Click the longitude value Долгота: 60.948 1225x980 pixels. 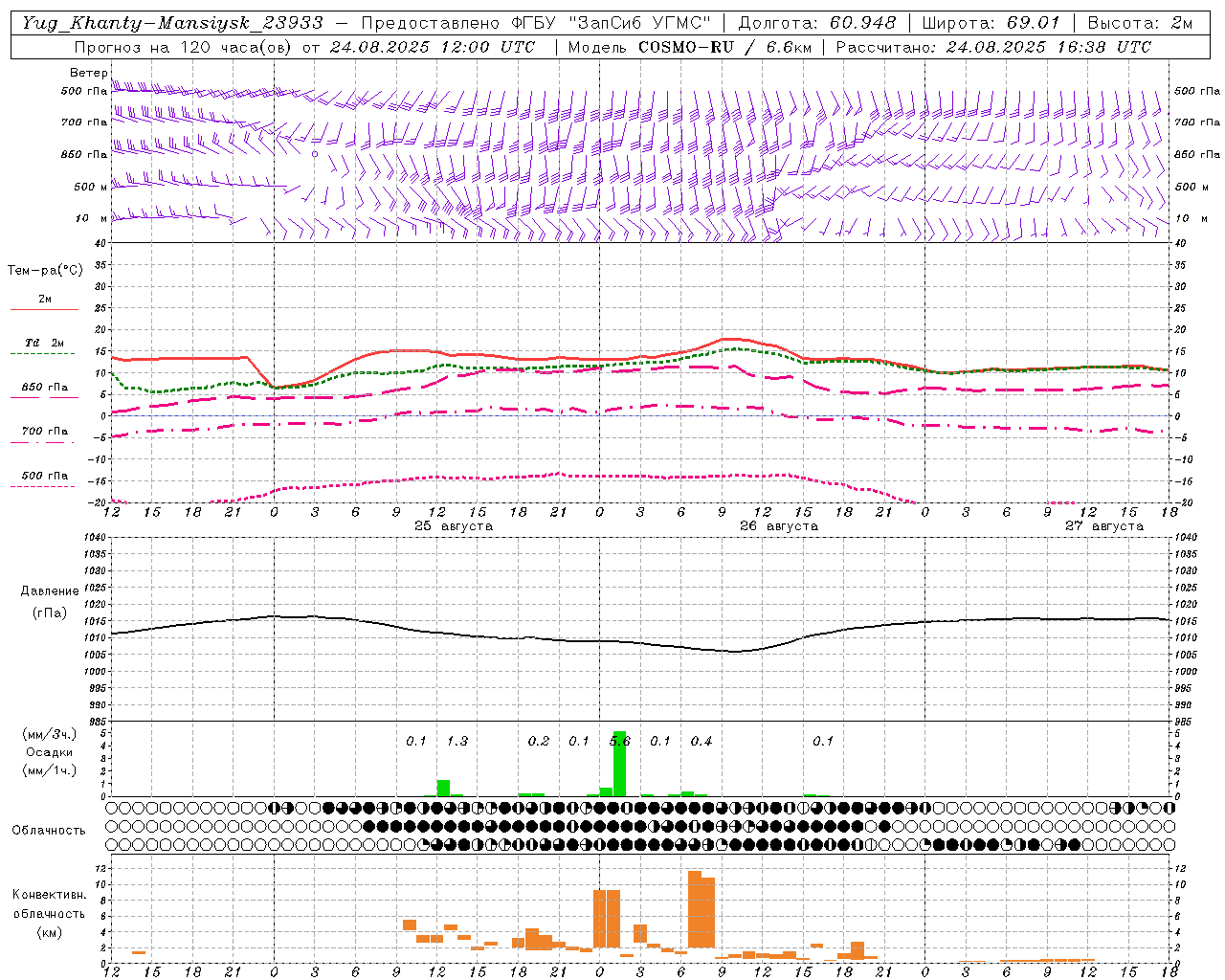point(817,23)
